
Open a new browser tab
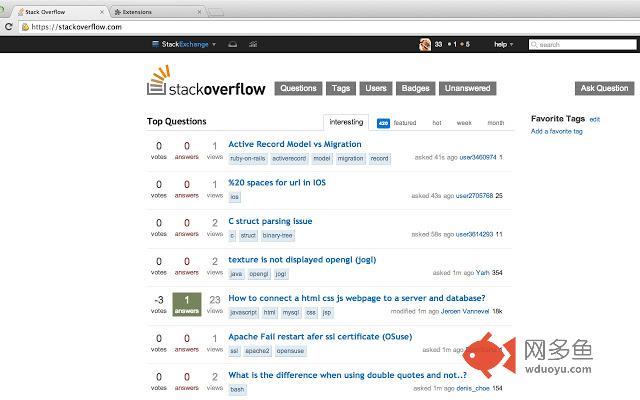click(216, 12)
